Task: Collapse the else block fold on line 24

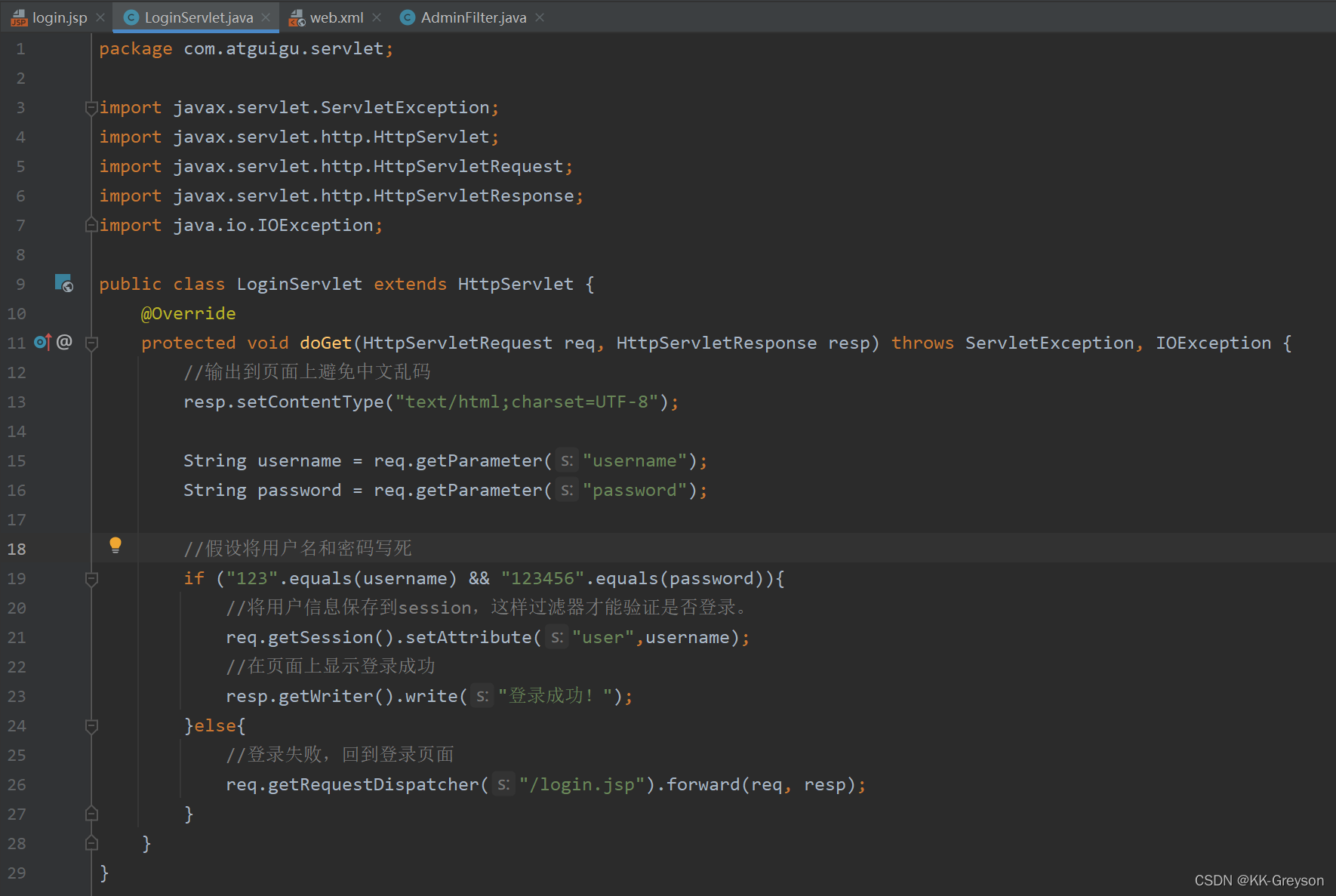Action: click(x=91, y=726)
